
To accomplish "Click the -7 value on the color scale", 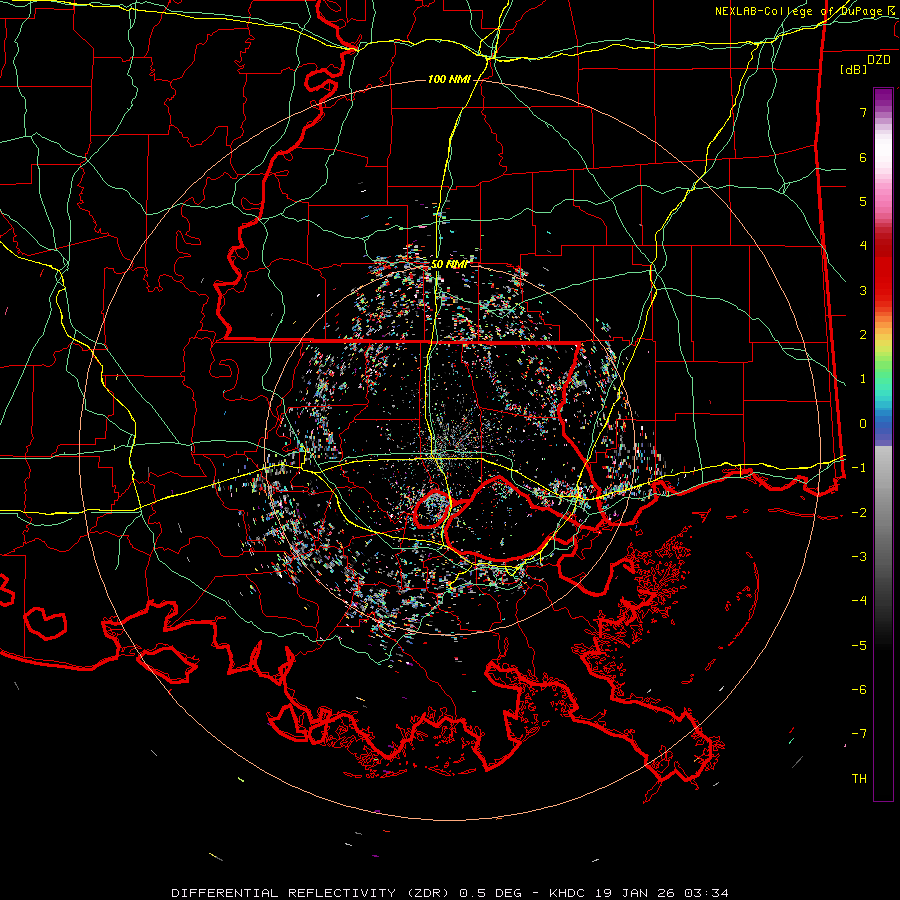I will 859,734.
